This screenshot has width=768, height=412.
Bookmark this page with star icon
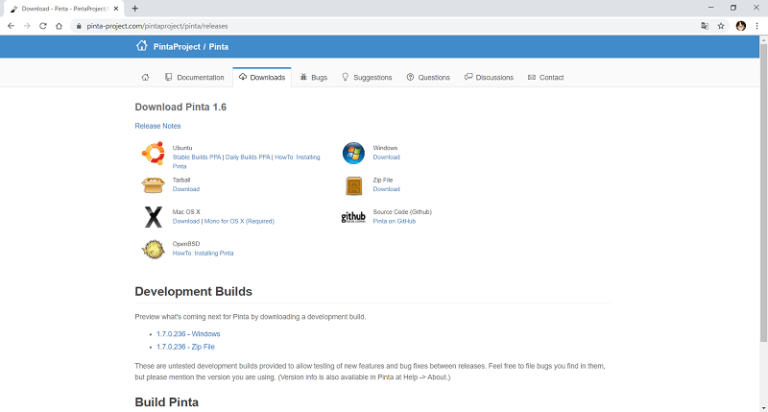(721, 26)
